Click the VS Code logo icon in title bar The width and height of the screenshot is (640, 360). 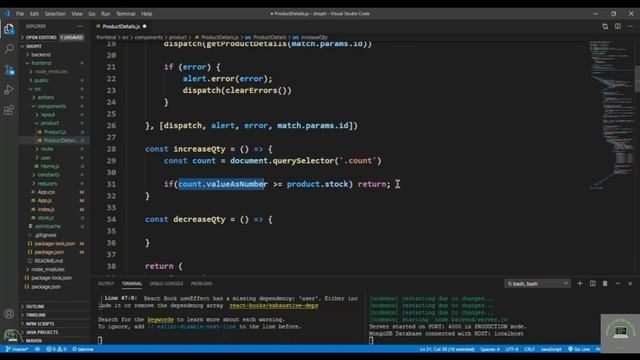(7, 13)
